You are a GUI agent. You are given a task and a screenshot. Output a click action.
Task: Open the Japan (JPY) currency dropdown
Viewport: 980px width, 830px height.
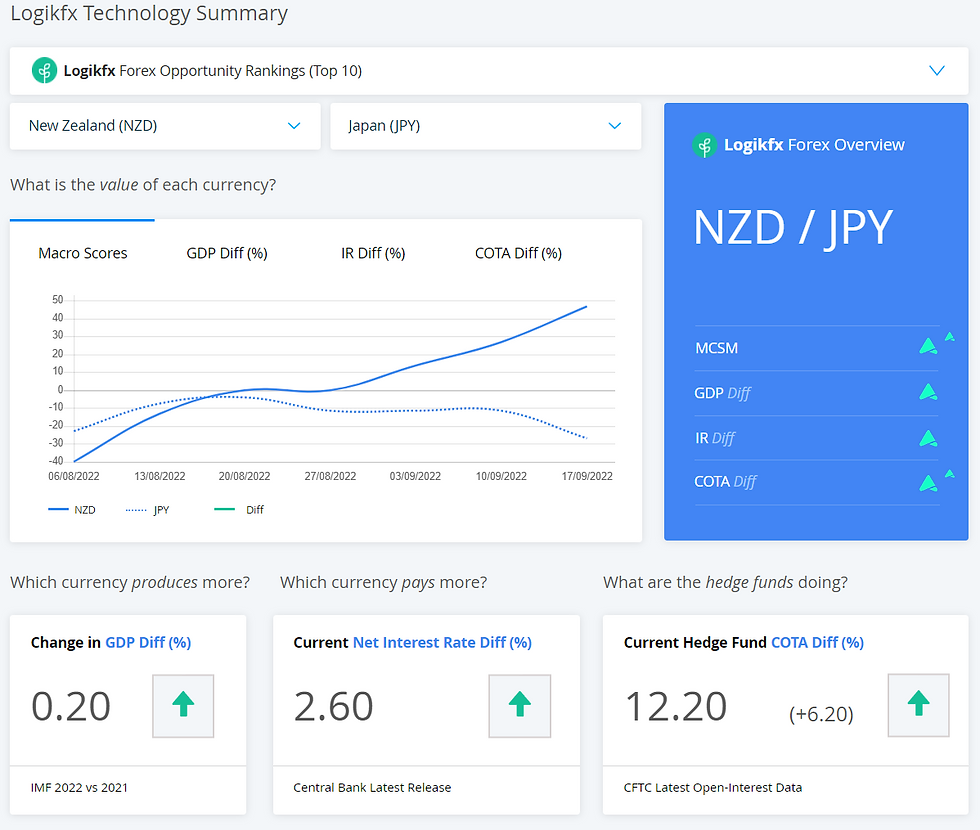coord(486,126)
